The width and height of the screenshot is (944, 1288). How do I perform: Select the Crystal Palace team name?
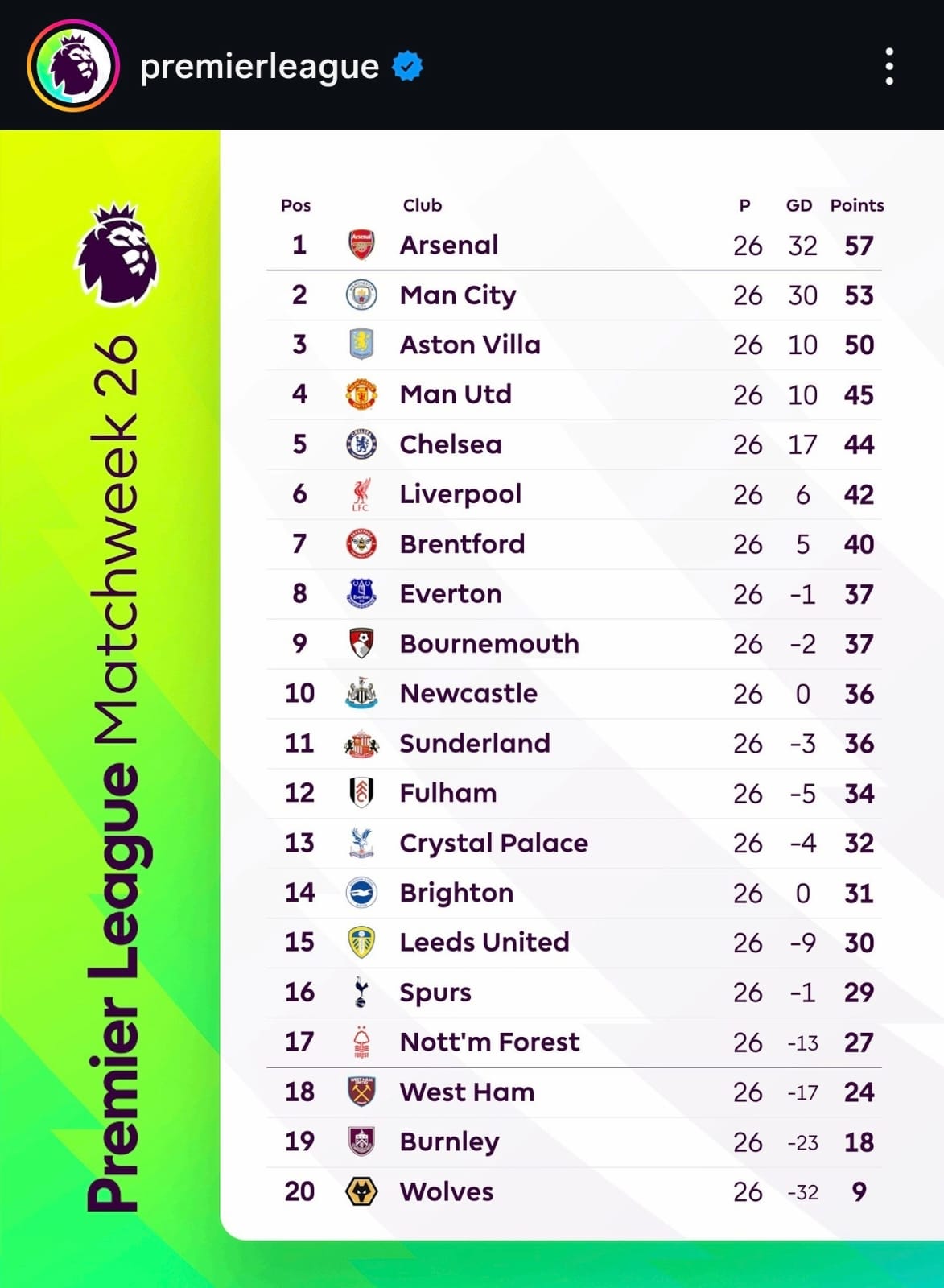(x=493, y=843)
